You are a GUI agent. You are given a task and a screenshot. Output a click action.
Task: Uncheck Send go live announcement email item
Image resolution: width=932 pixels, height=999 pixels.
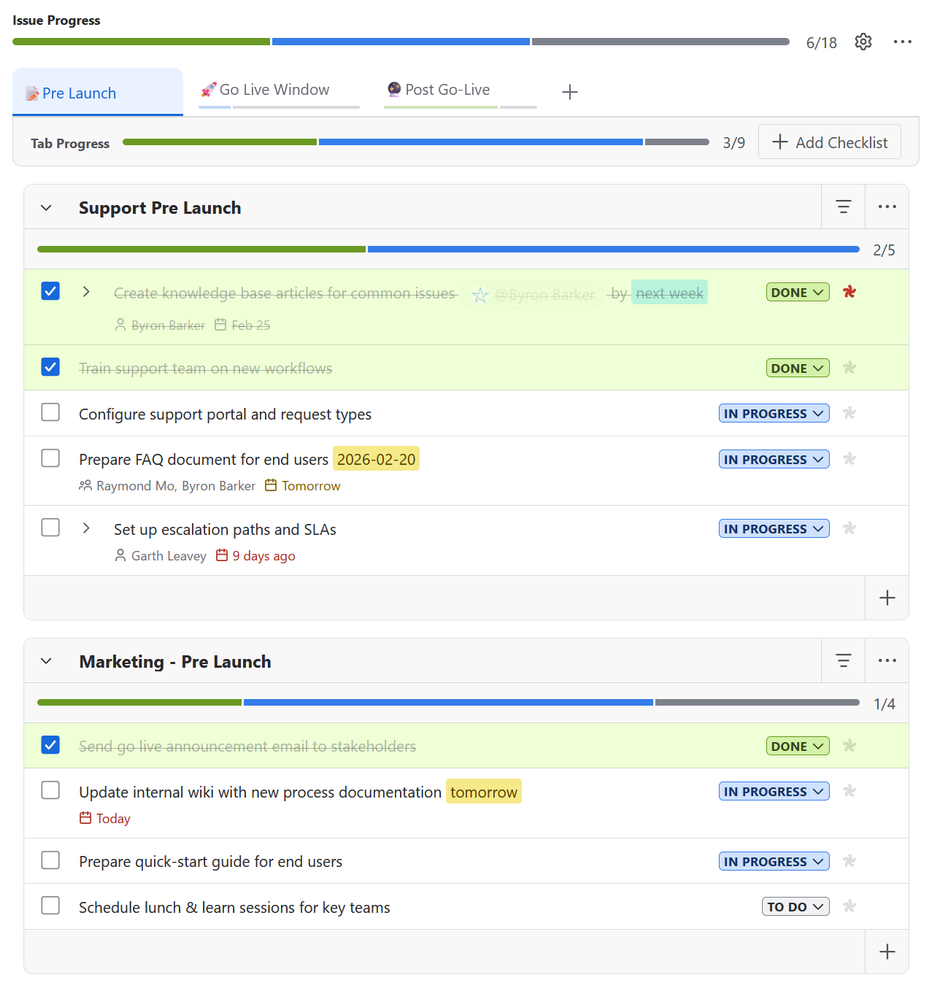pos(50,745)
